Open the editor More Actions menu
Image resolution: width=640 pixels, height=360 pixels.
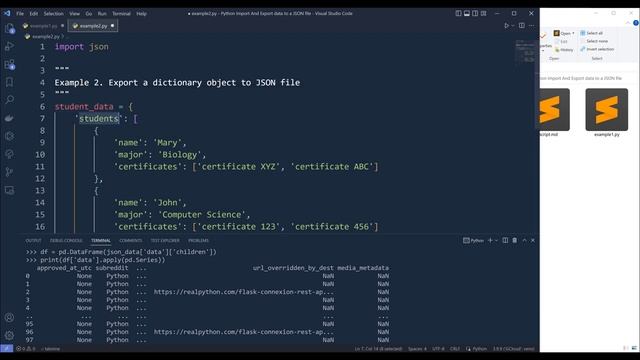(531, 25)
